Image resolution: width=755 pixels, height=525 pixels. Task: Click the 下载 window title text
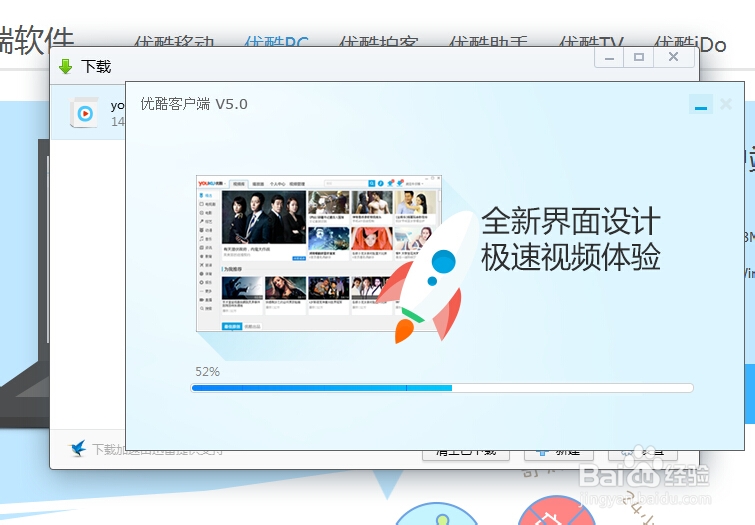pos(96,66)
